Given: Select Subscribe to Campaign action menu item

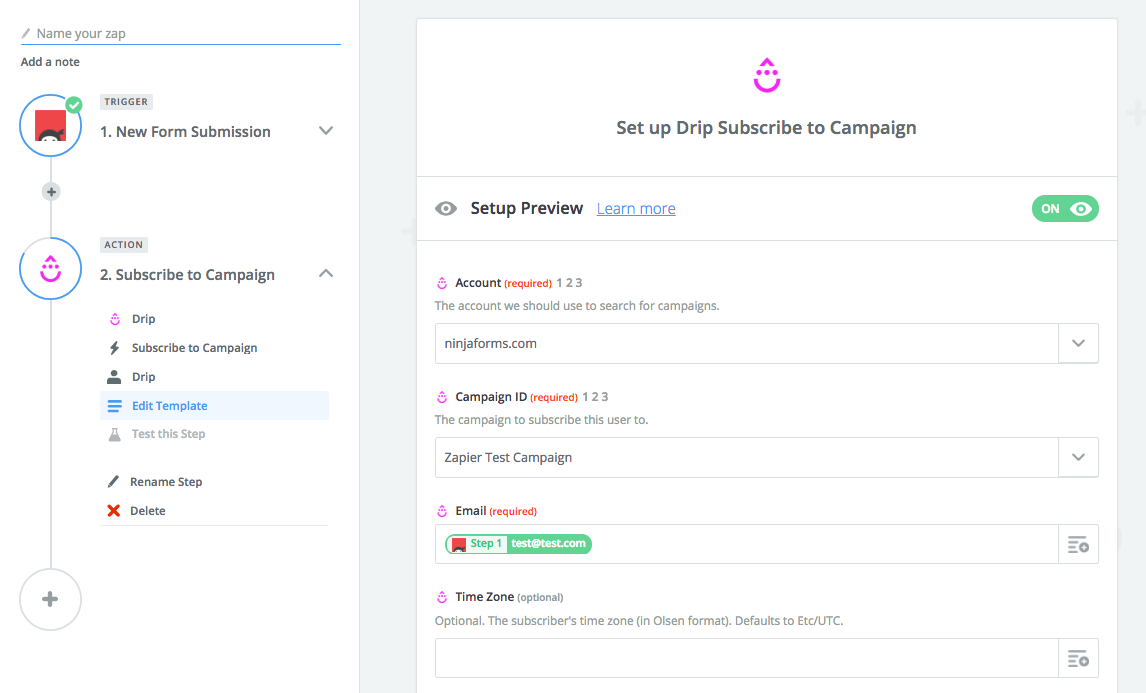Looking at the screenshot, I should (194, 348).
